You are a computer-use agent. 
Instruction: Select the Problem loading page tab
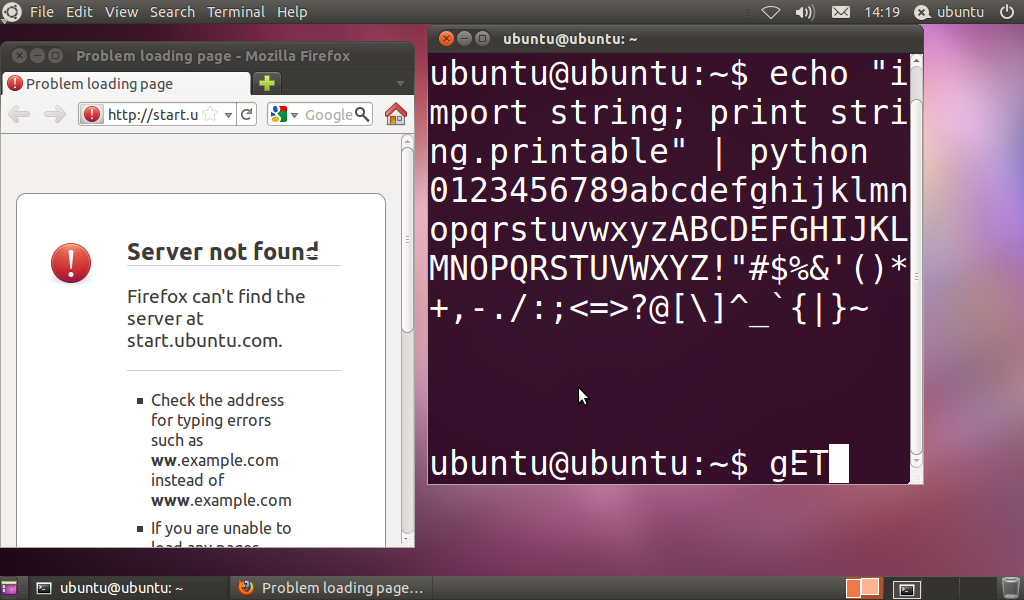tap(125, 84)
